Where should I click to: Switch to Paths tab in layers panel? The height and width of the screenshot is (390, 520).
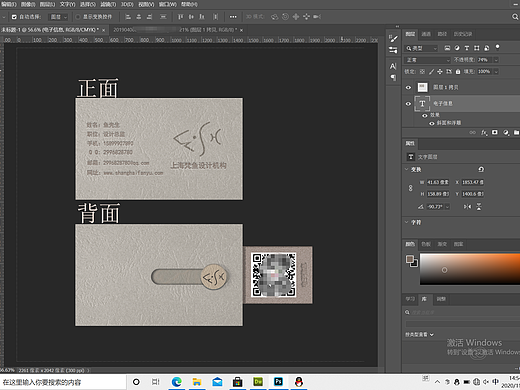click(x=442, y=34)
